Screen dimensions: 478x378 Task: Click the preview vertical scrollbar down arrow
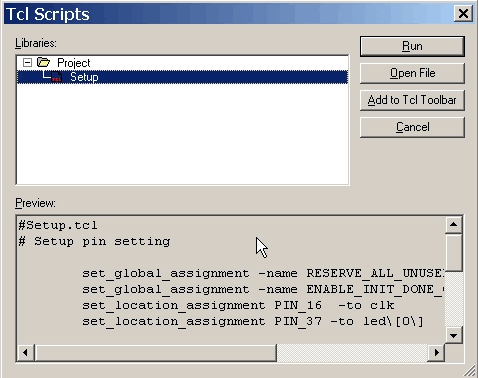click(453, 335)
